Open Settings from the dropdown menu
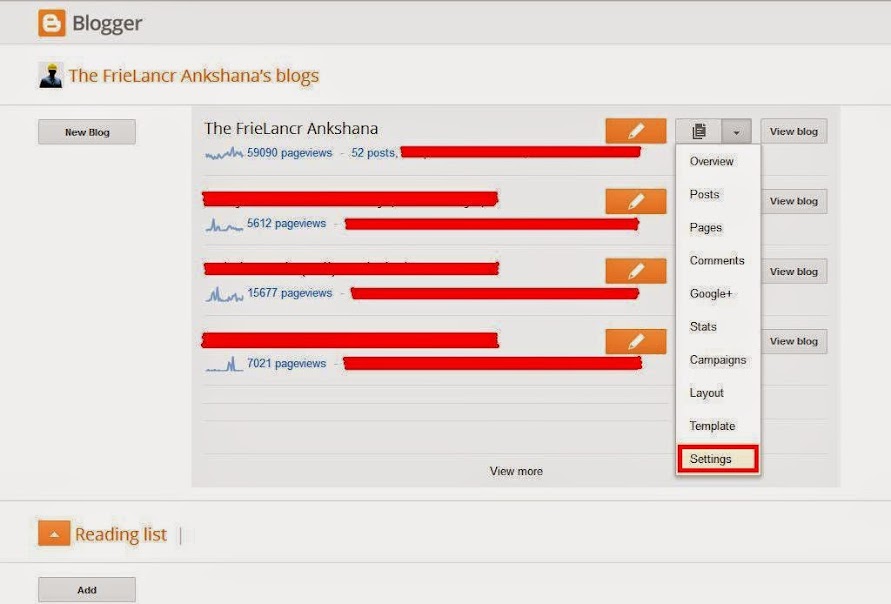Image resolution: width=891 pixels, height=604 pixels. coord(718,459)
